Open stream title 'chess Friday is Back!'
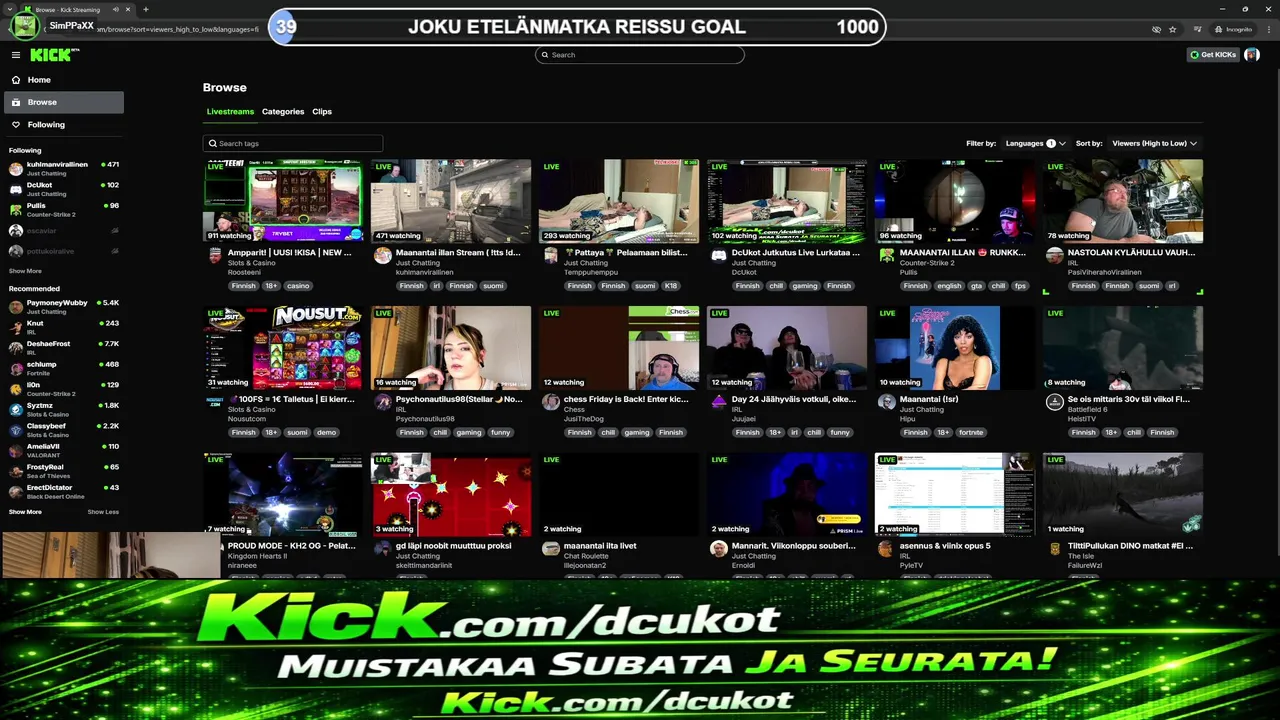Image resolution: width=1280 pixels, height=720 pixels. 626,399
